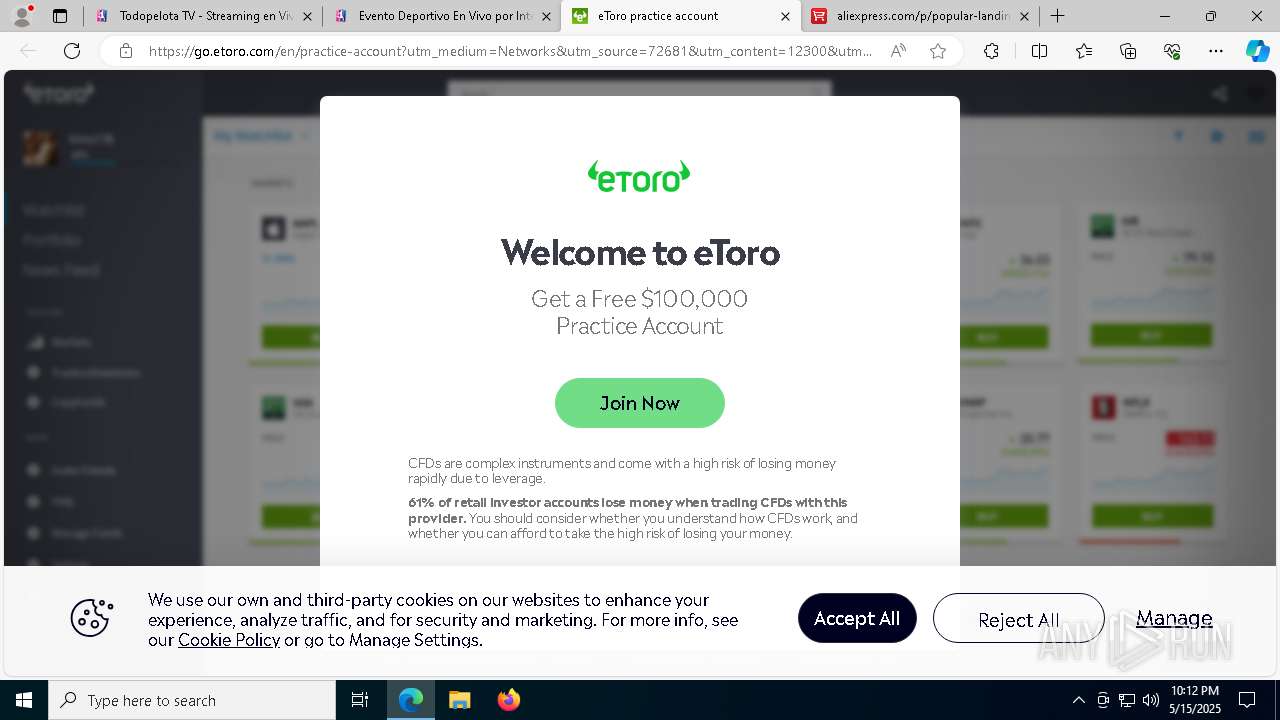
Task: Open Firefox from the taskbar
Action: click(509, 700)
